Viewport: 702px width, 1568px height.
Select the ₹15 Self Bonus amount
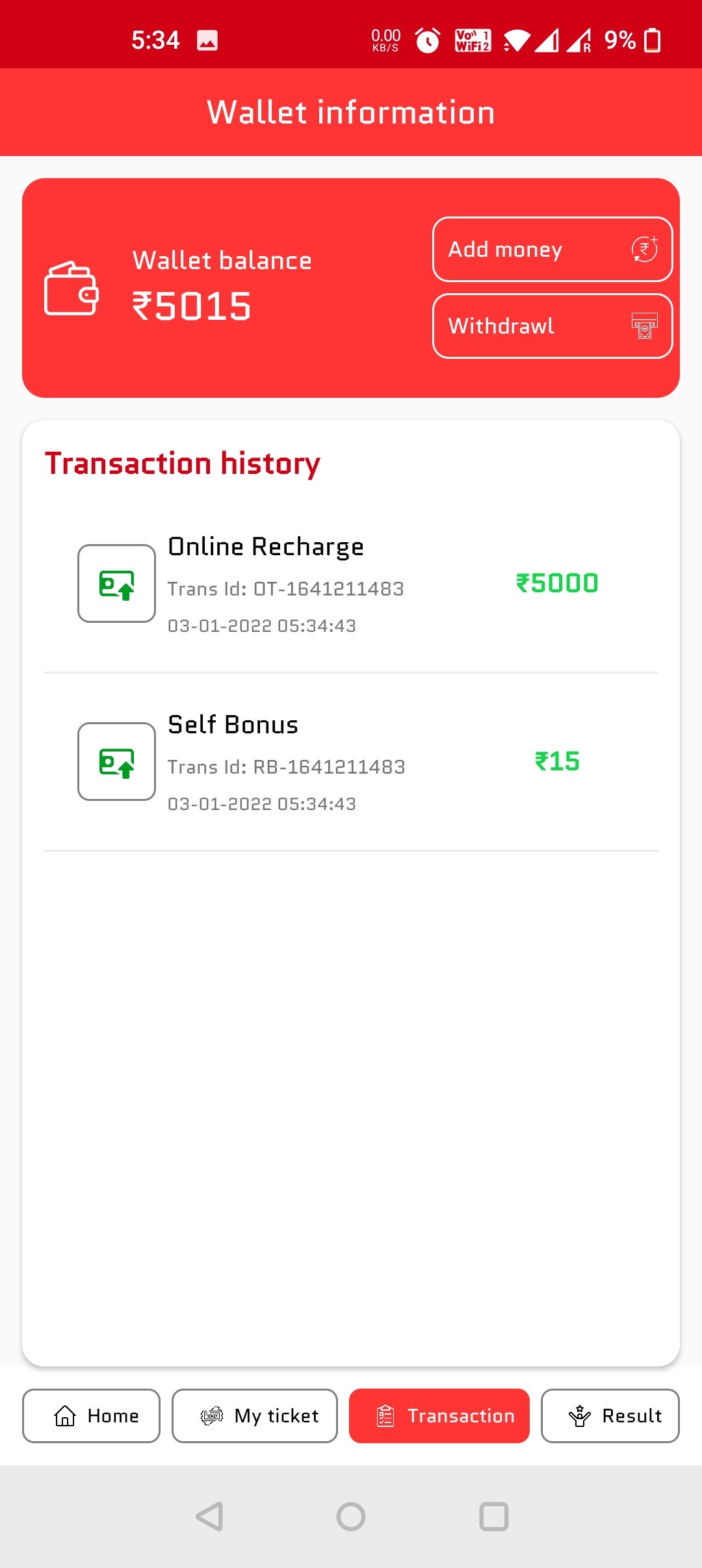557,761
